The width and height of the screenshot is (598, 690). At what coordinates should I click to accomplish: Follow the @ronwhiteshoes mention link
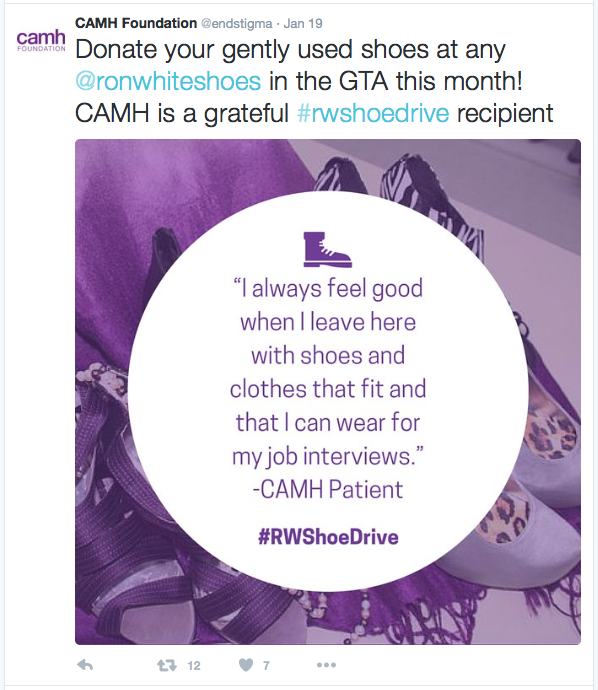(168, 81)
